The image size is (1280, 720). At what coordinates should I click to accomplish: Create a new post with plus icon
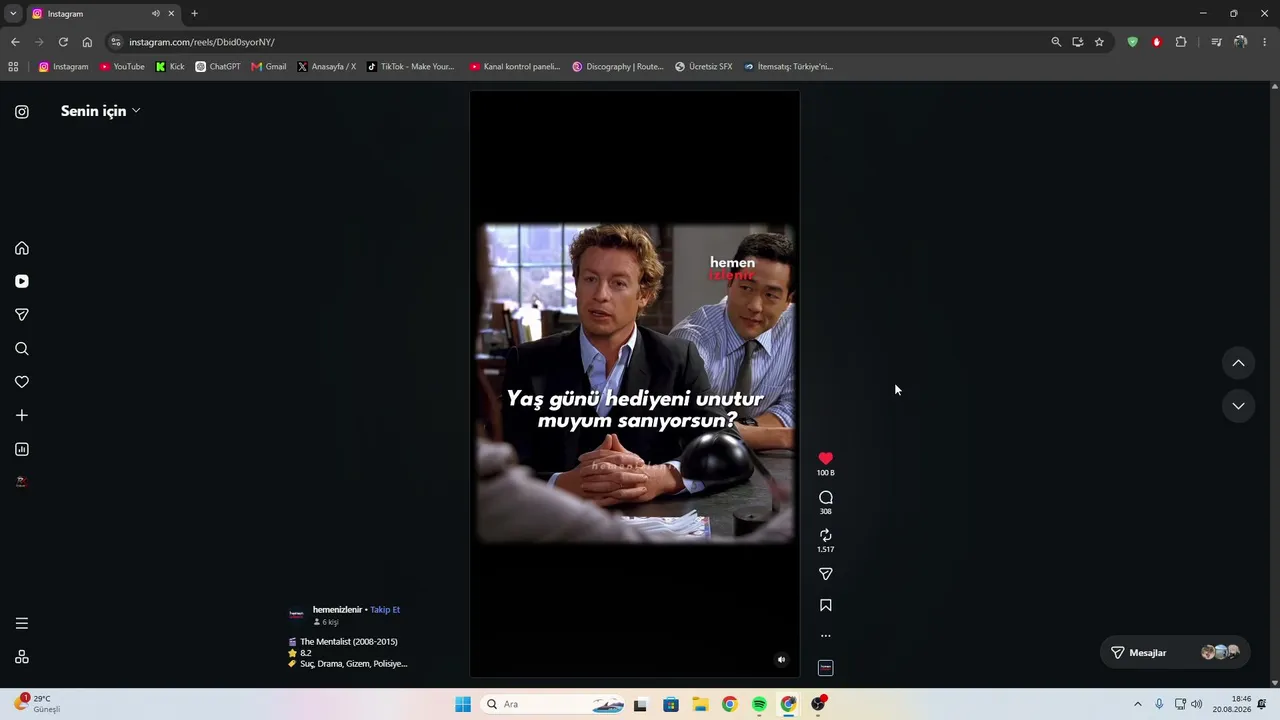pyautogui.click(x=22, y=415)
